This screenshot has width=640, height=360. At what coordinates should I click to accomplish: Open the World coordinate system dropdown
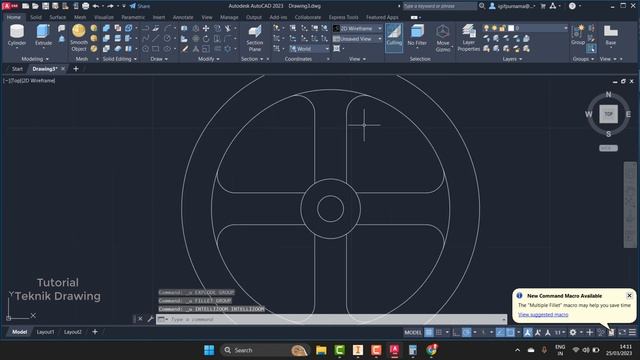point(309,49)
